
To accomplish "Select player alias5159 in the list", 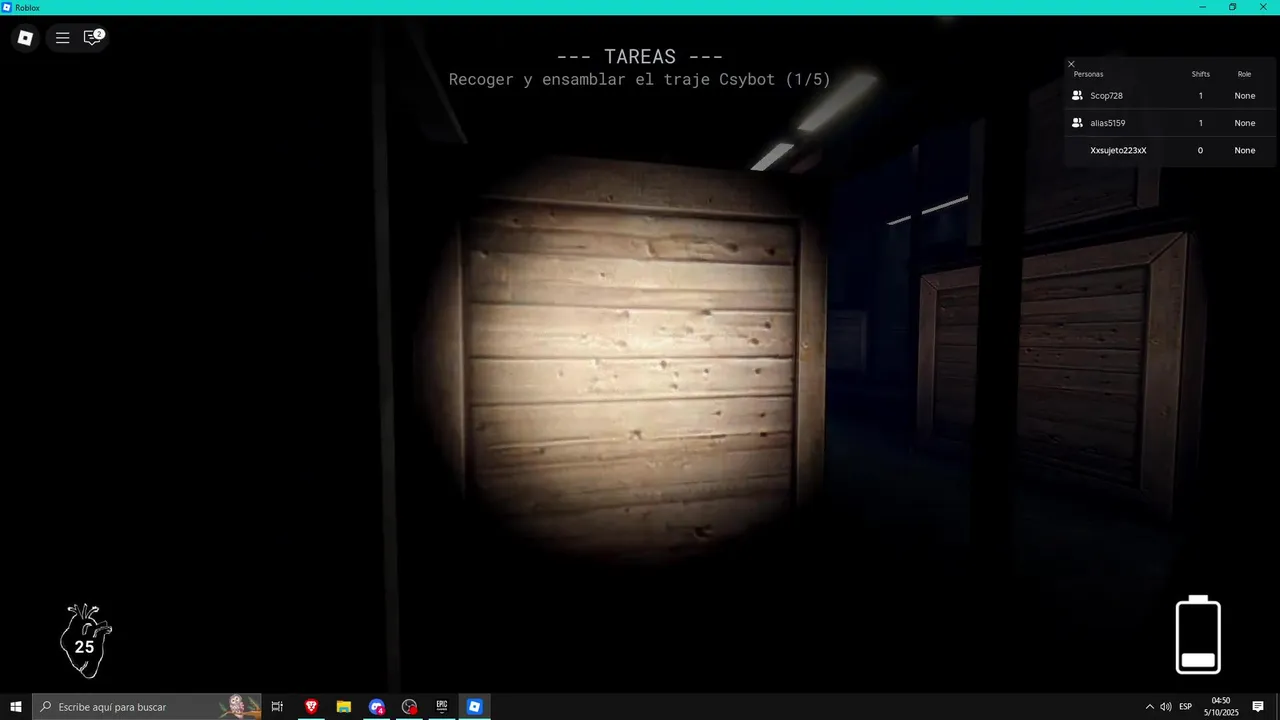I will coord(1107,123).
